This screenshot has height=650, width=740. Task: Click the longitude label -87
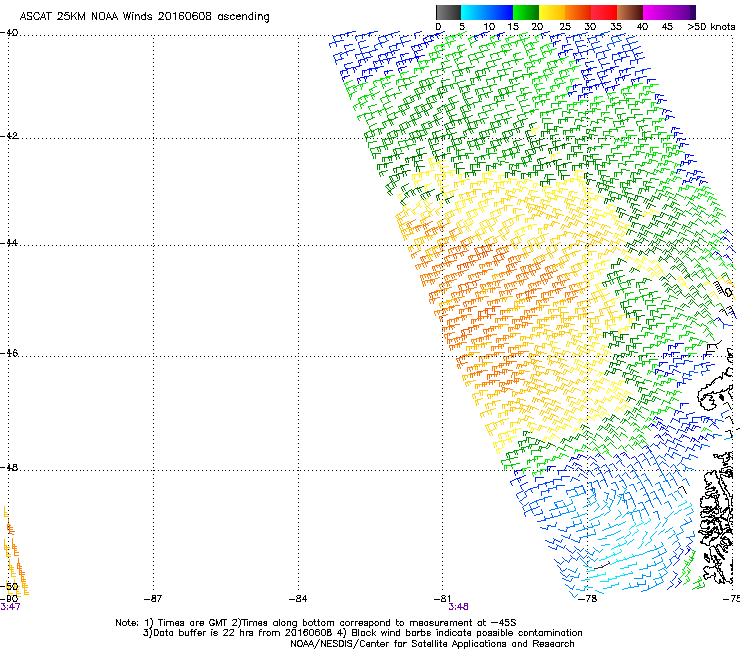point(153,599)
